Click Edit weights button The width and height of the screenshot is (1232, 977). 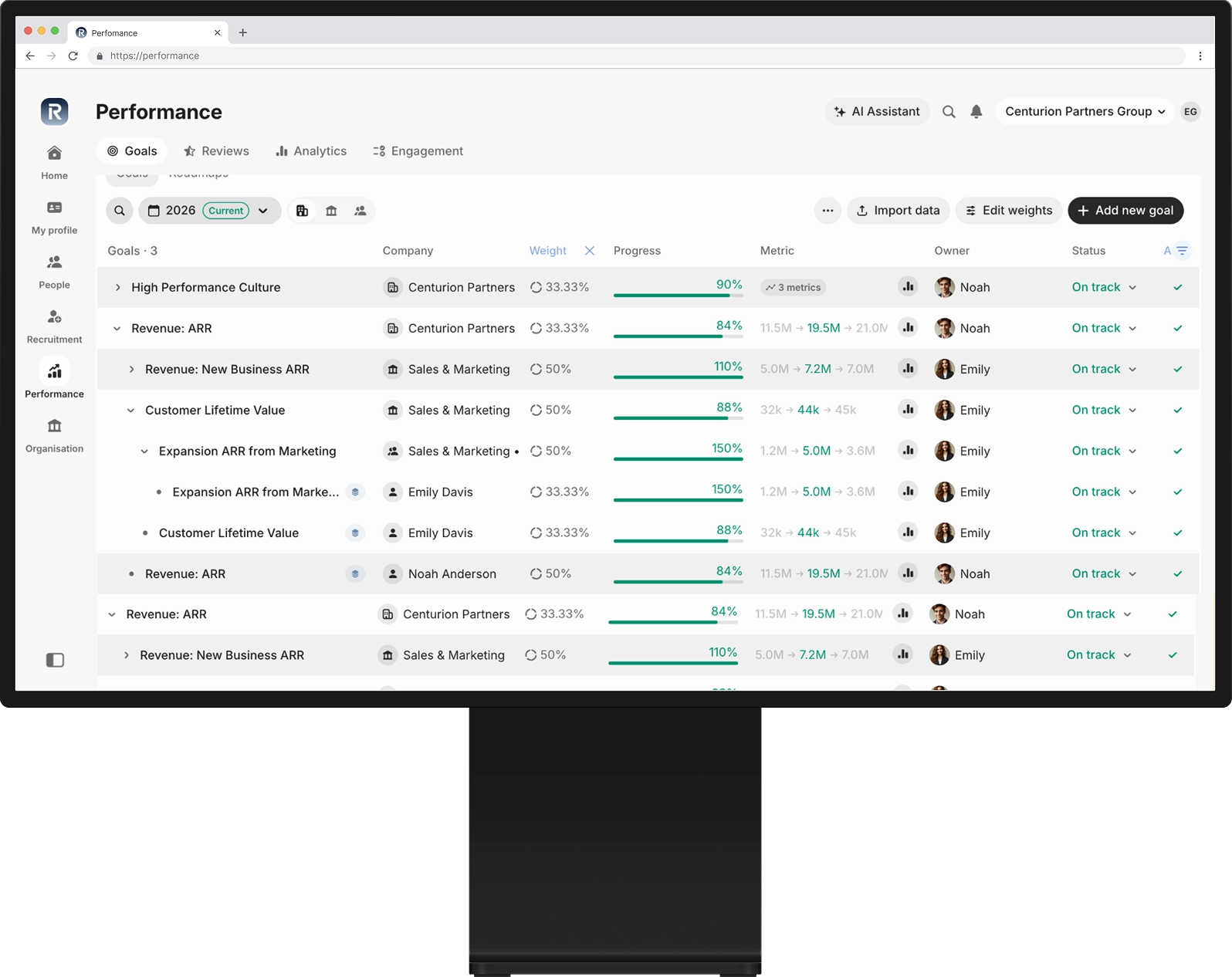click(1009, 211)
